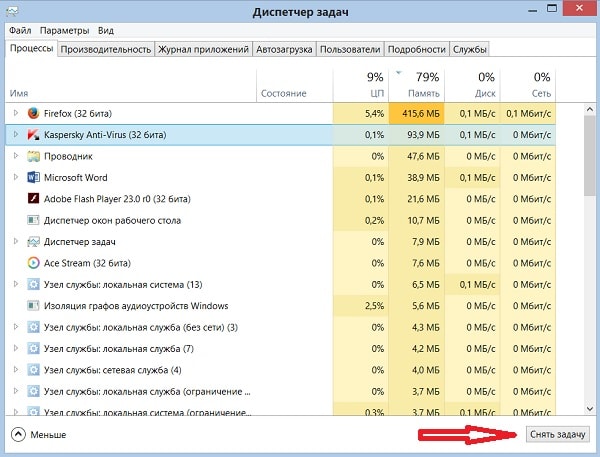
Task: Select the Диспетчер задач process icon
Action: [33, 242]
